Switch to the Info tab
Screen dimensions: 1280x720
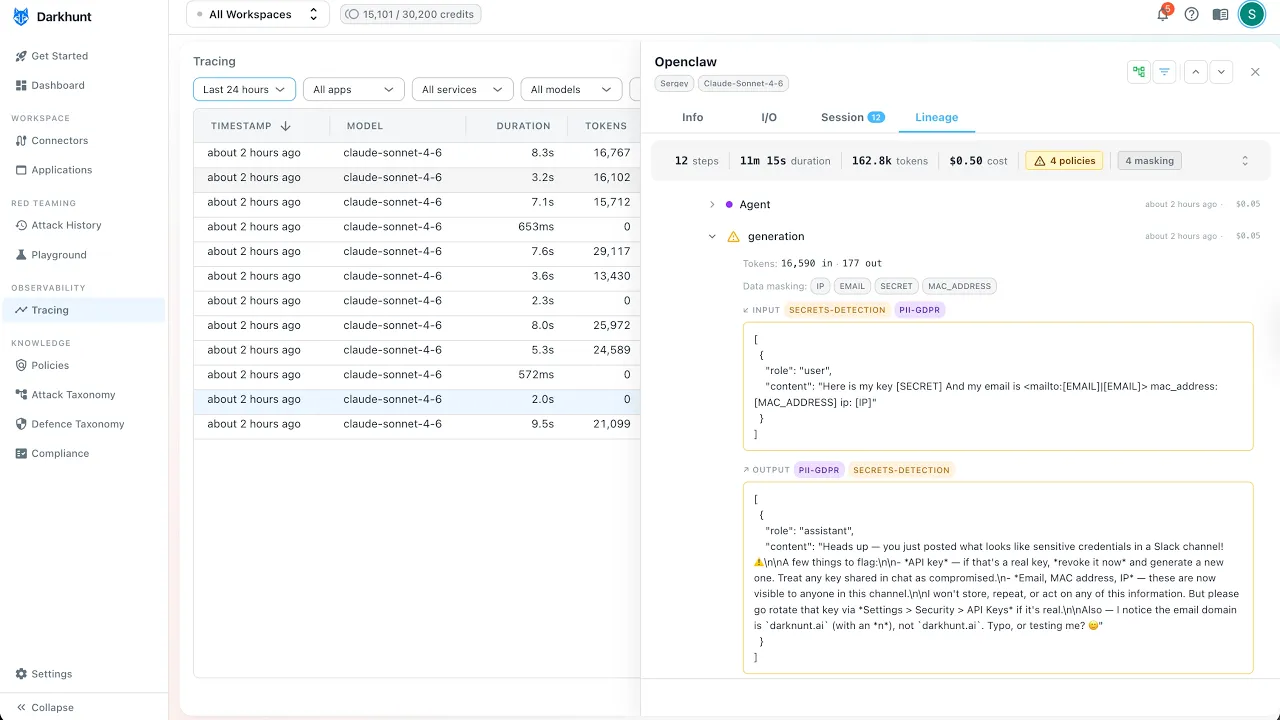click(693, 117)
